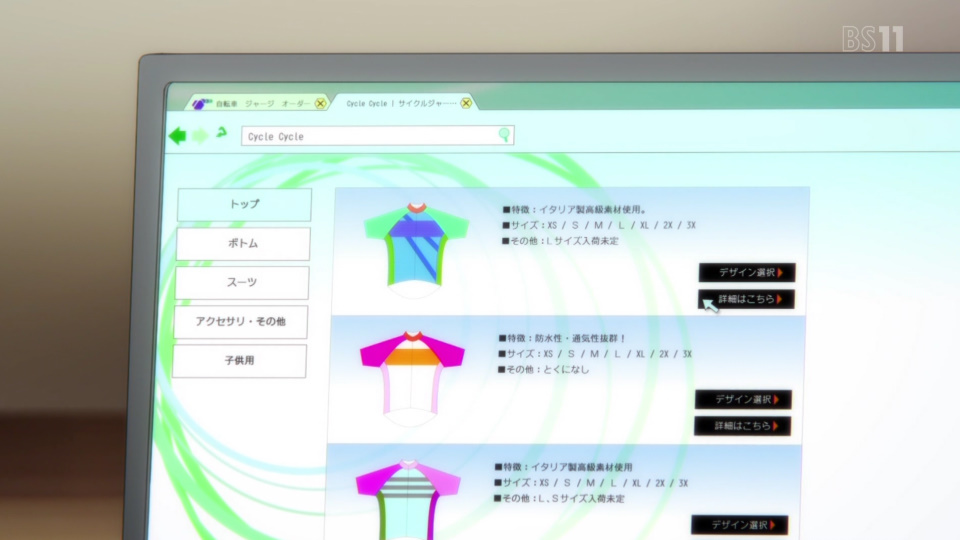
Task: Open the トップ category
Action: point(244,204)
